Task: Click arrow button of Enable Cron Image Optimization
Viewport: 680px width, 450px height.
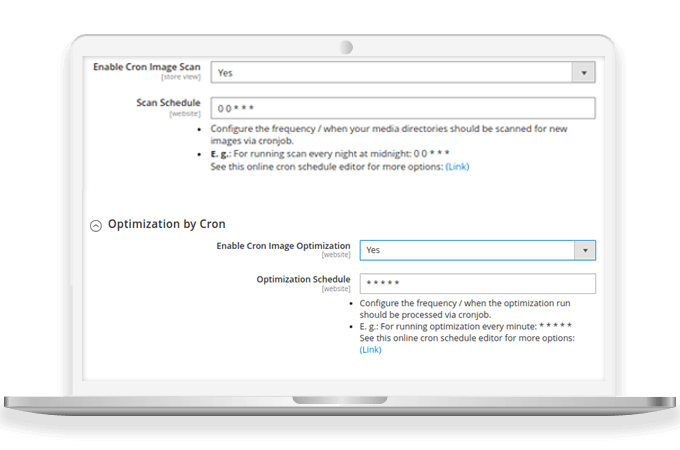Action: 584,250
